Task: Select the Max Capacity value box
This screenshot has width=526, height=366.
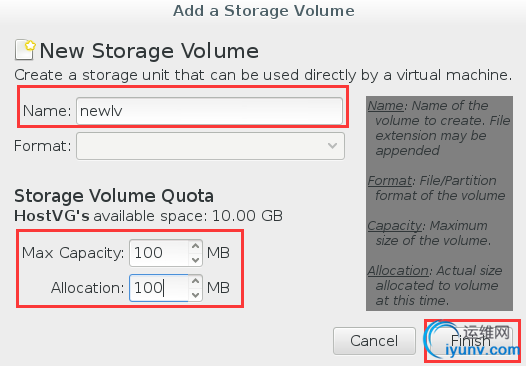Action: 159,253
